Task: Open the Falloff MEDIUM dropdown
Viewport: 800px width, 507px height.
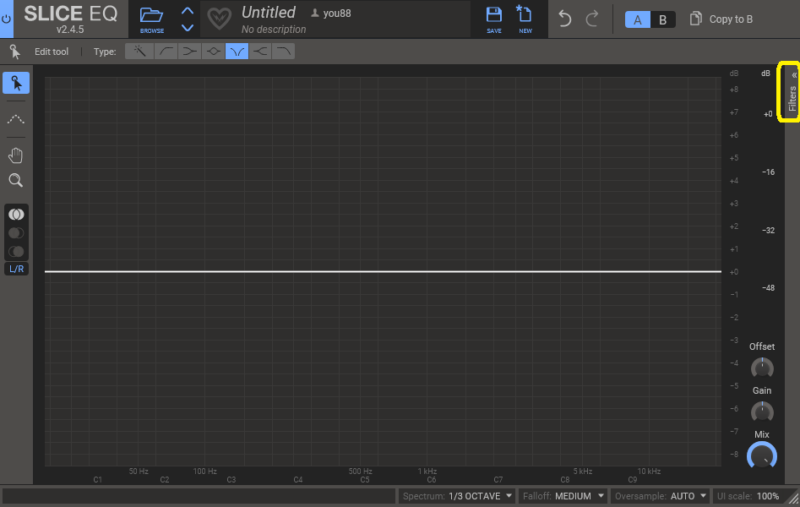Action: coord(563,496)
